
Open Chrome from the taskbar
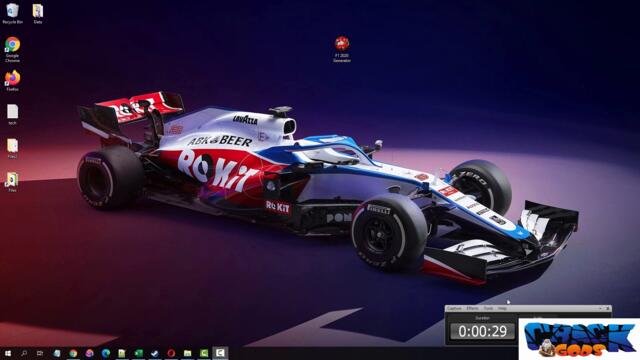click(73, 353)
